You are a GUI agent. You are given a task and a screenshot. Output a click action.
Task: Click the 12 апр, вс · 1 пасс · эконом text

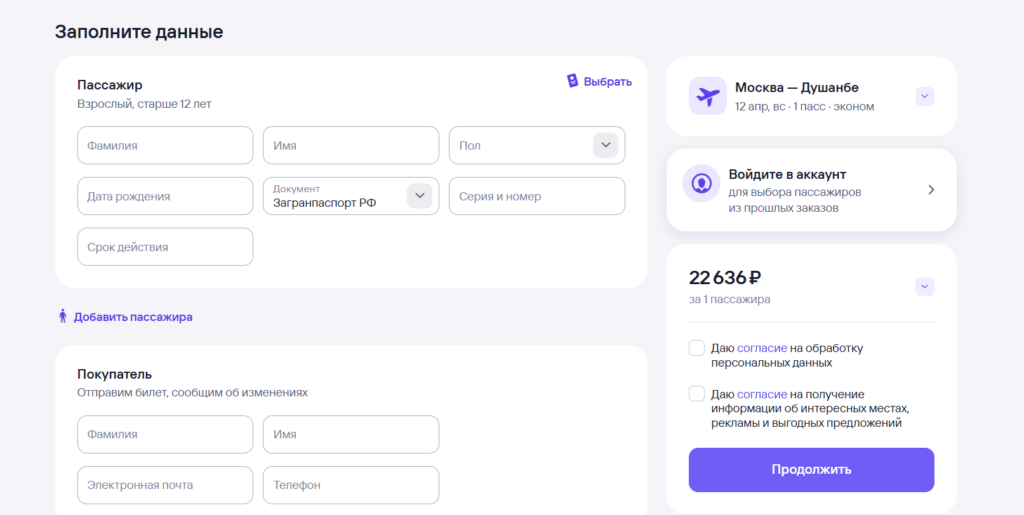pyautogui.click(x=805, y=106)
